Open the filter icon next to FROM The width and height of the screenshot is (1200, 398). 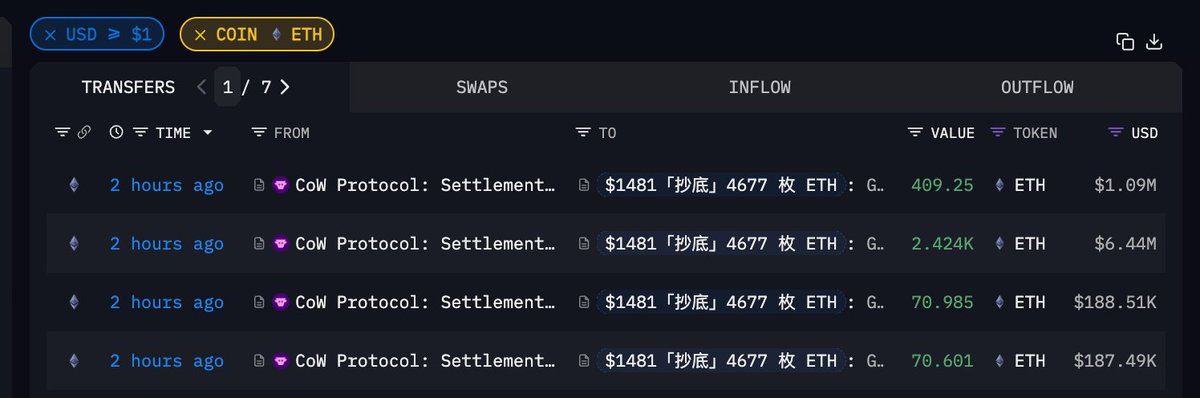(x=259, y=132)
